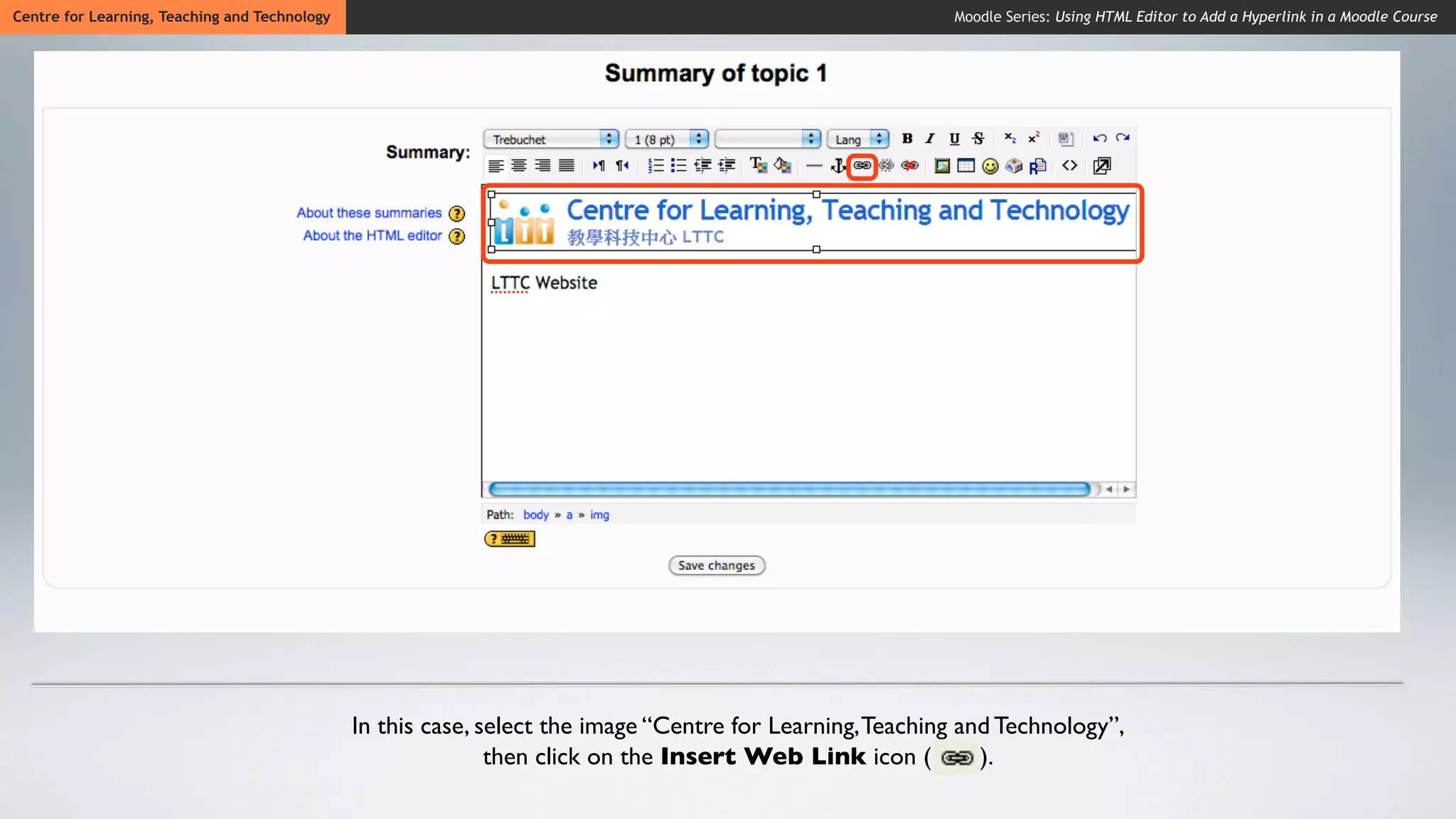Set right-to-left text direction

(x=622, y=166)
